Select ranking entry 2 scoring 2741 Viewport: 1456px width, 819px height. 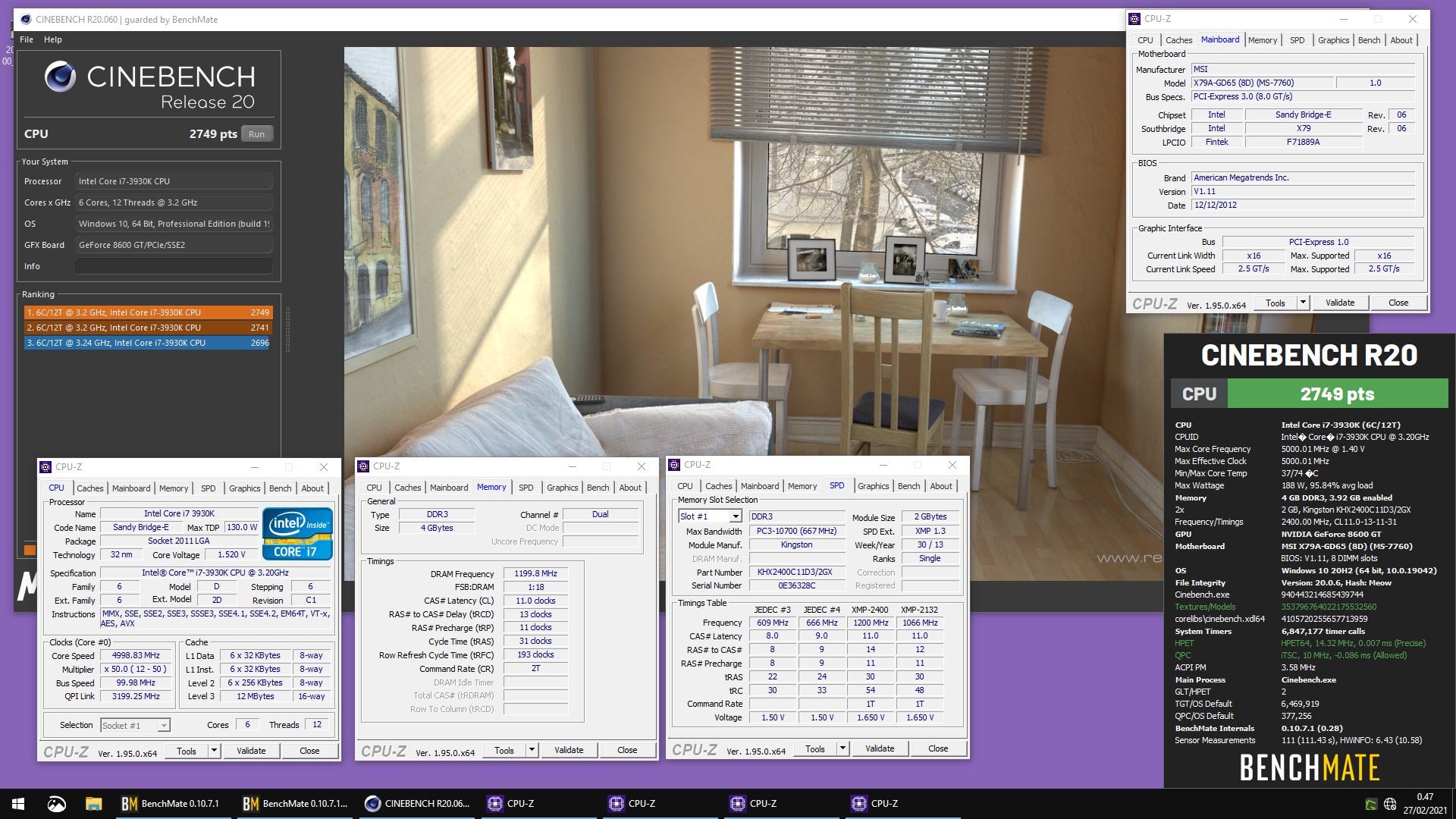click(148, 328)
